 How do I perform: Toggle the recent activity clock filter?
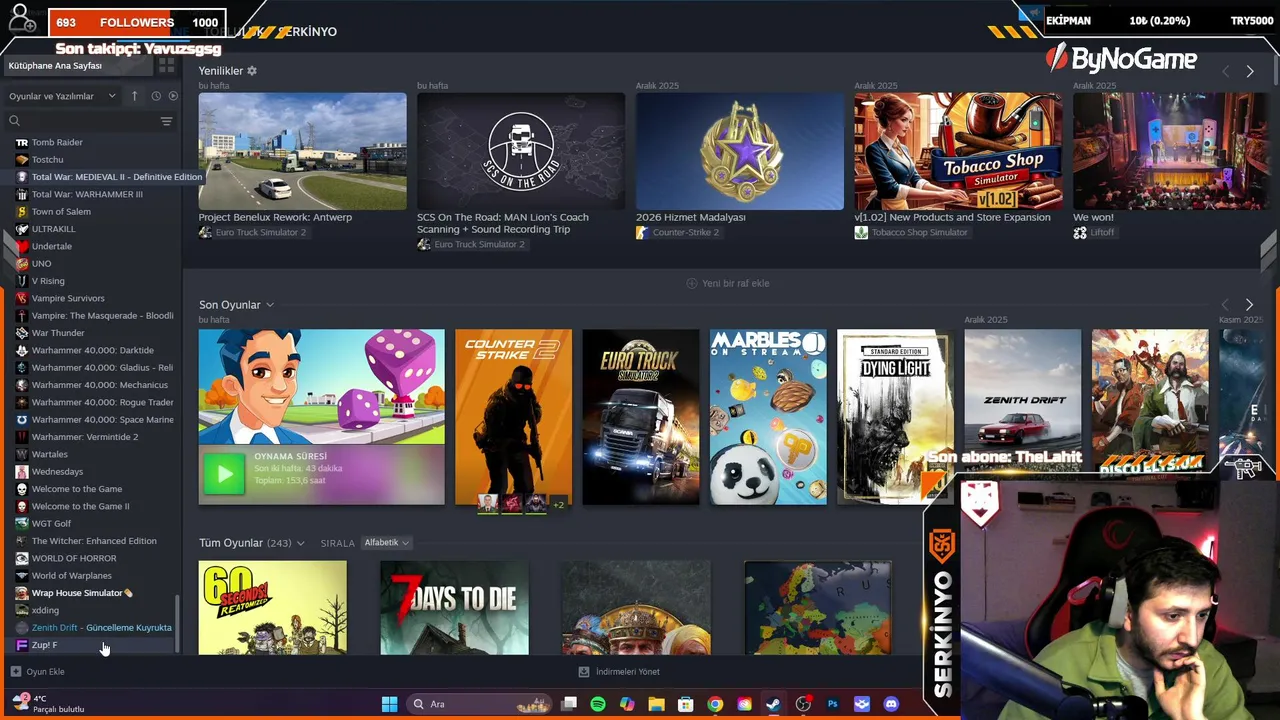click(156, 96)
